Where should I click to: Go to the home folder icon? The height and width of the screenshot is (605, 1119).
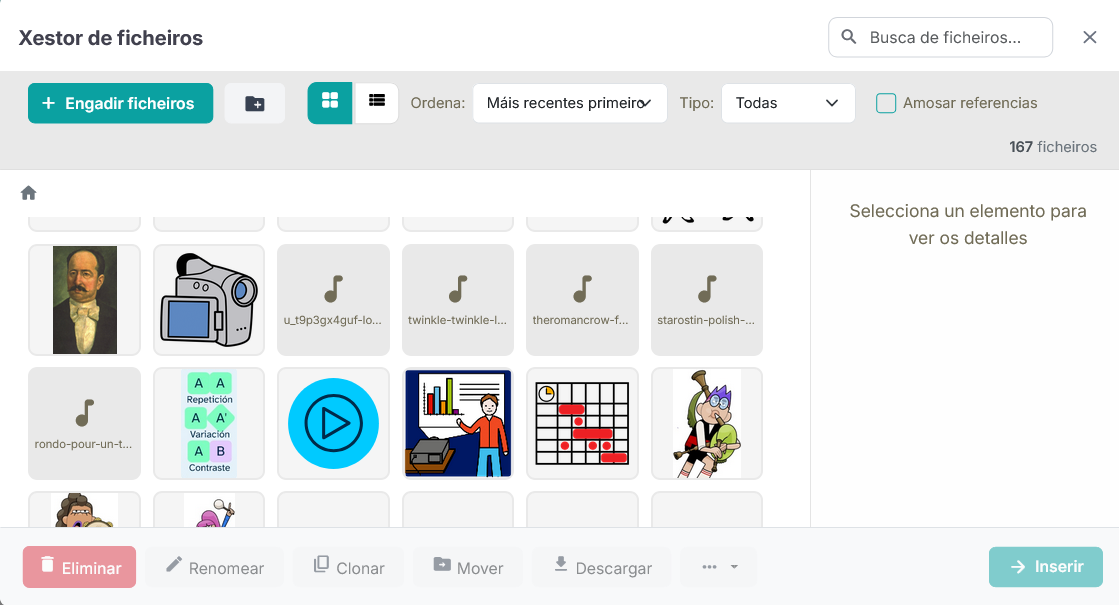pos(29,193)
